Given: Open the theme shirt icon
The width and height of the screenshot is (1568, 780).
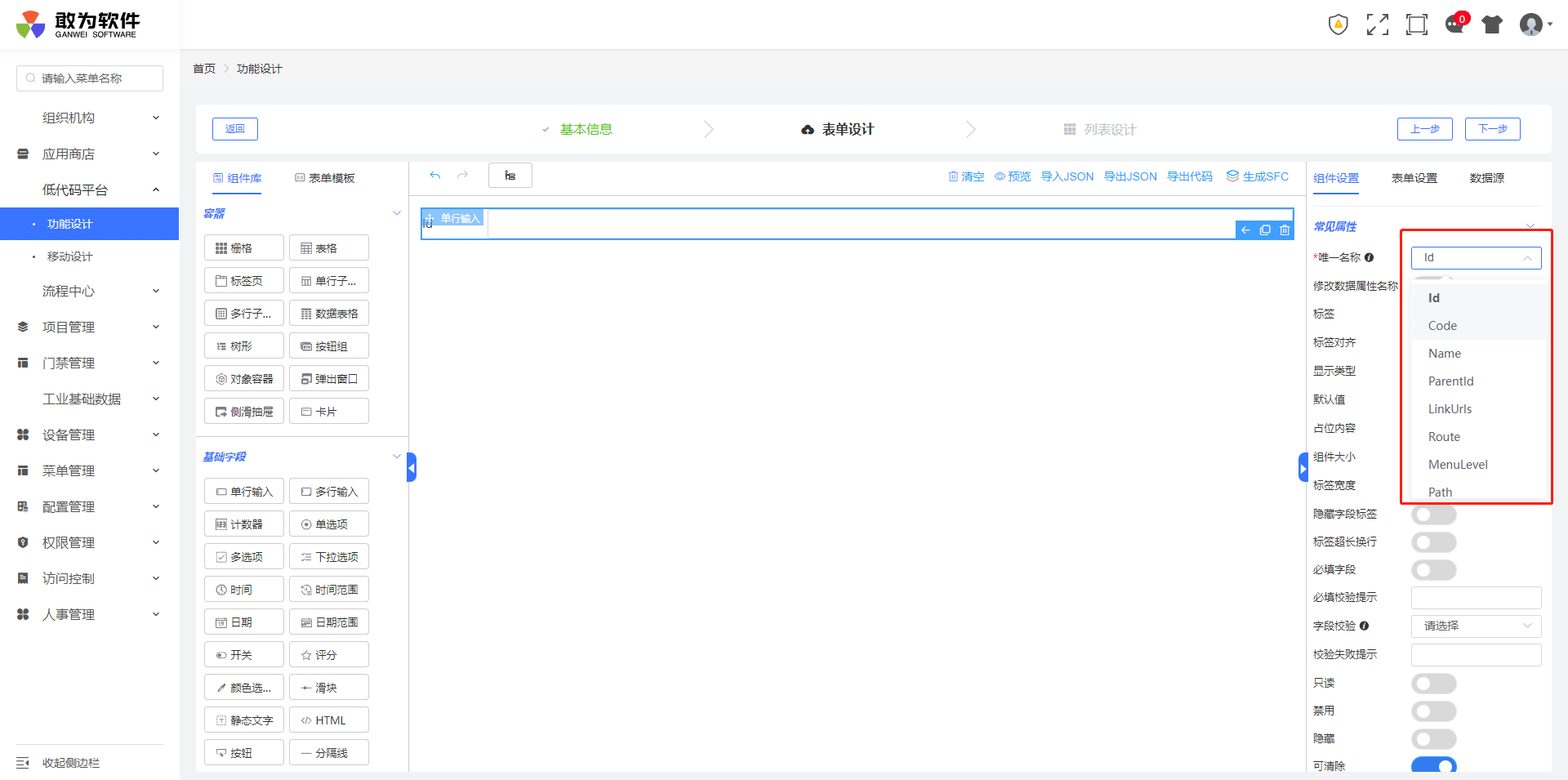Looking at the screenshot, I should pos(1493,25).
